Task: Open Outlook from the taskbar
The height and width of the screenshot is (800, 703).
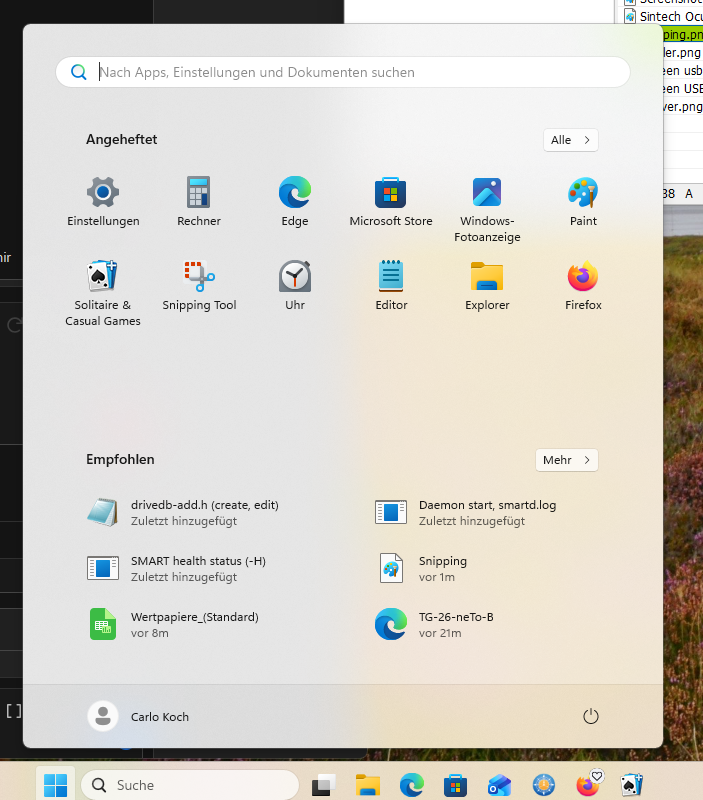Action: click(x=499, y=785)
